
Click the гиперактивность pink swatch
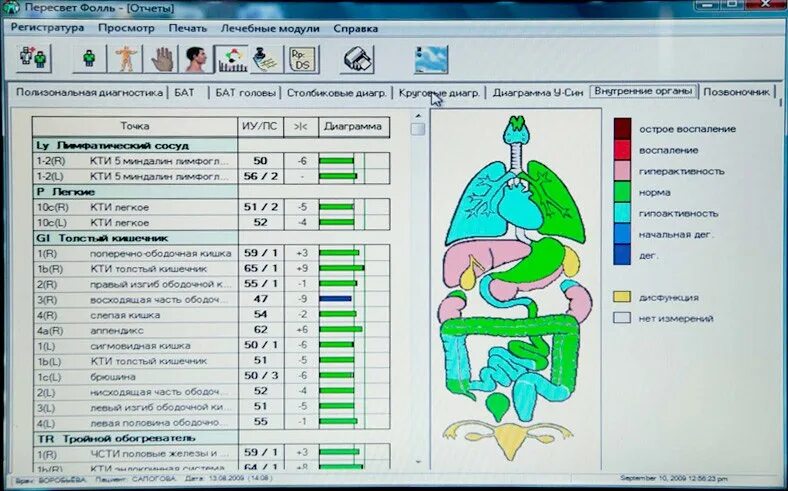click(622, 171)
